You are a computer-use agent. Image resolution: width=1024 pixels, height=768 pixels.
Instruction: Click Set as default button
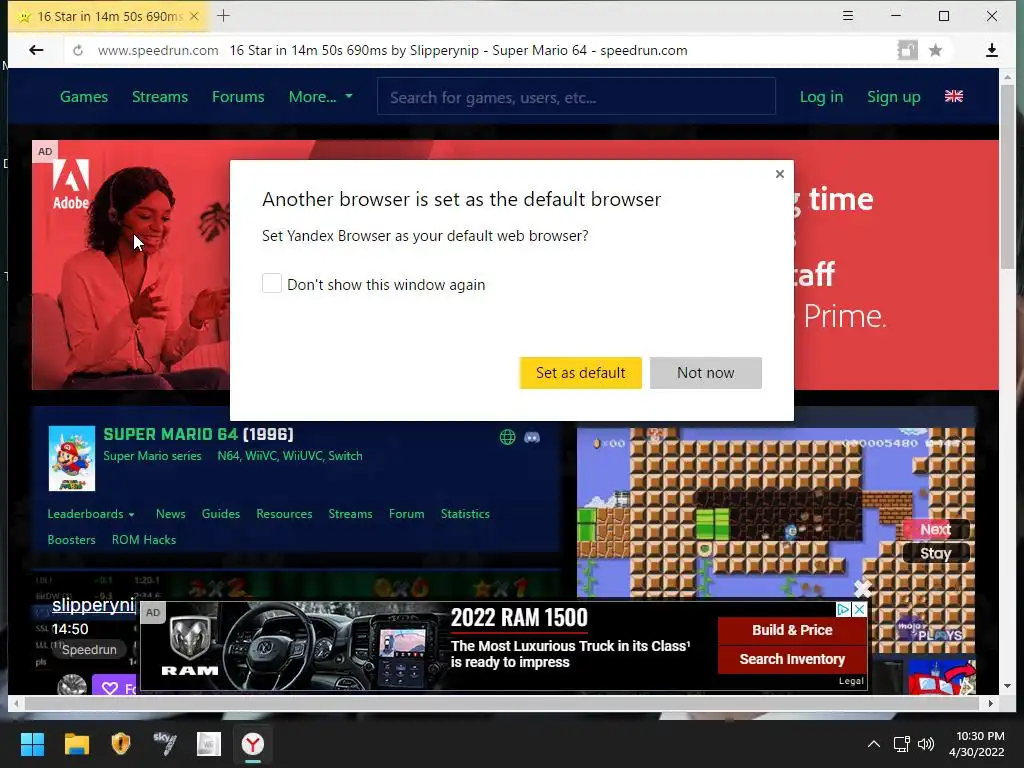point(581,373)
